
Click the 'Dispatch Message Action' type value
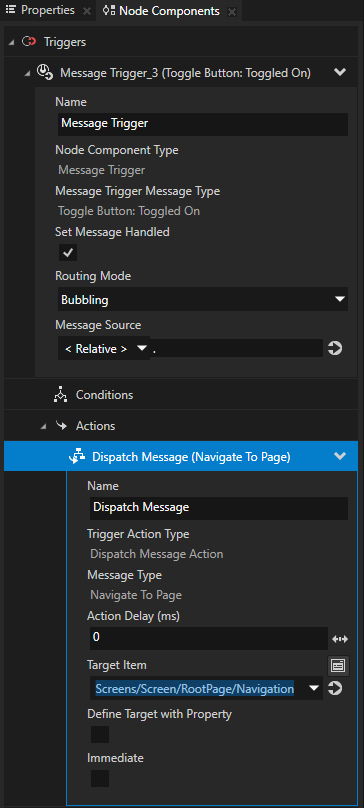click(x=157, y=554)
